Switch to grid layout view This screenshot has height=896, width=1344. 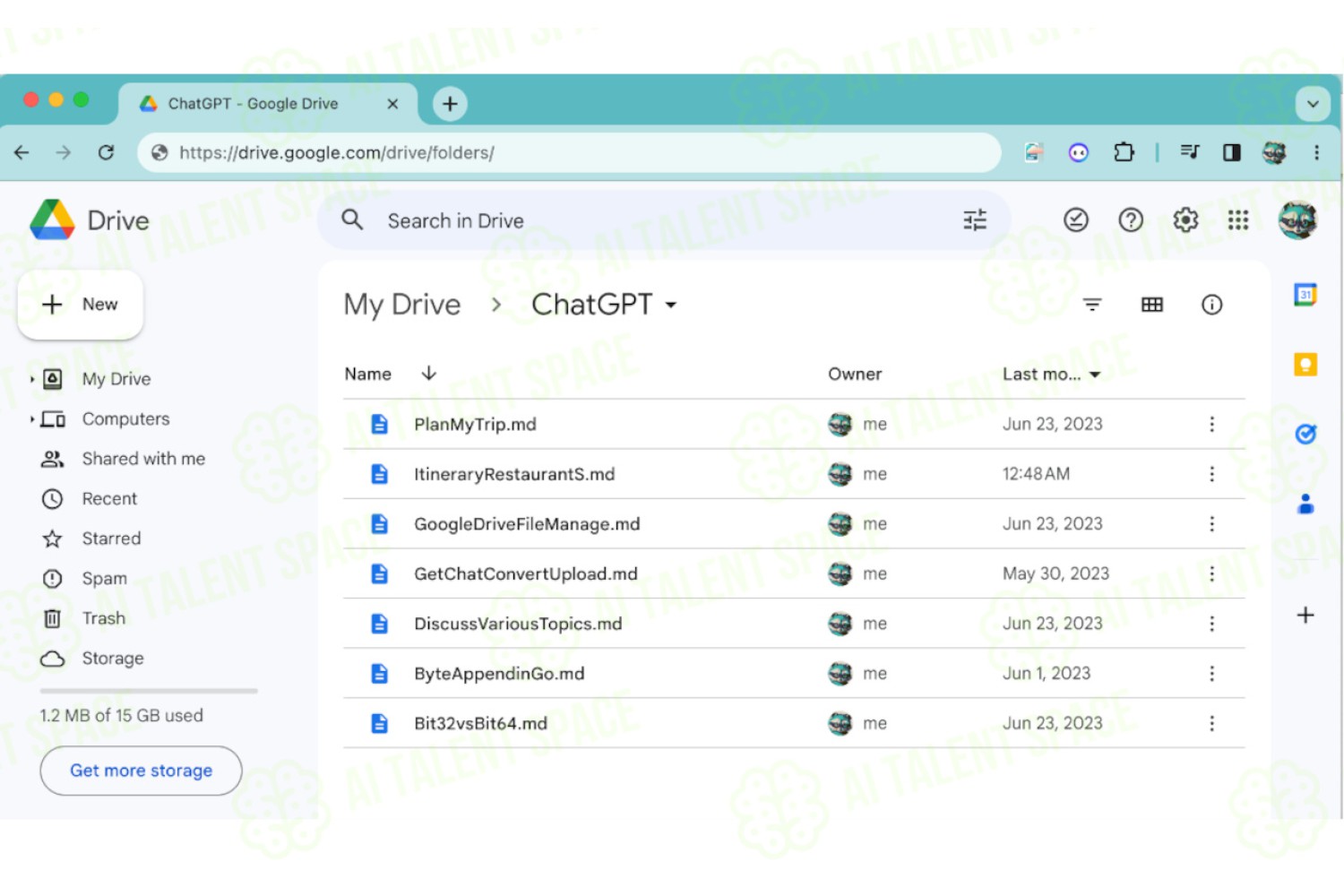[1152, 305]
